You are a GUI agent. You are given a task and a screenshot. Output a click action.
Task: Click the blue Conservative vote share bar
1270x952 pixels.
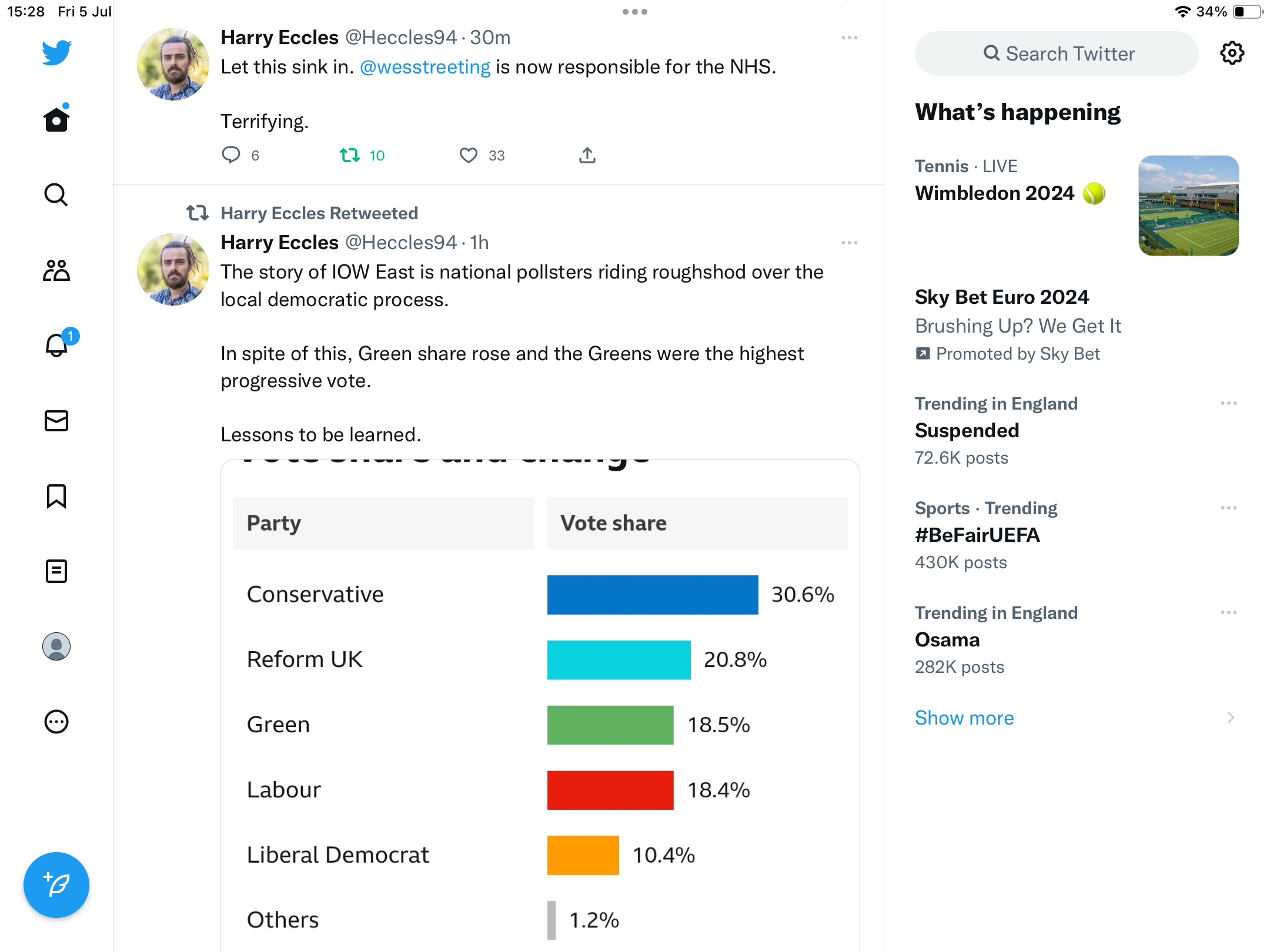pos(653,595)
